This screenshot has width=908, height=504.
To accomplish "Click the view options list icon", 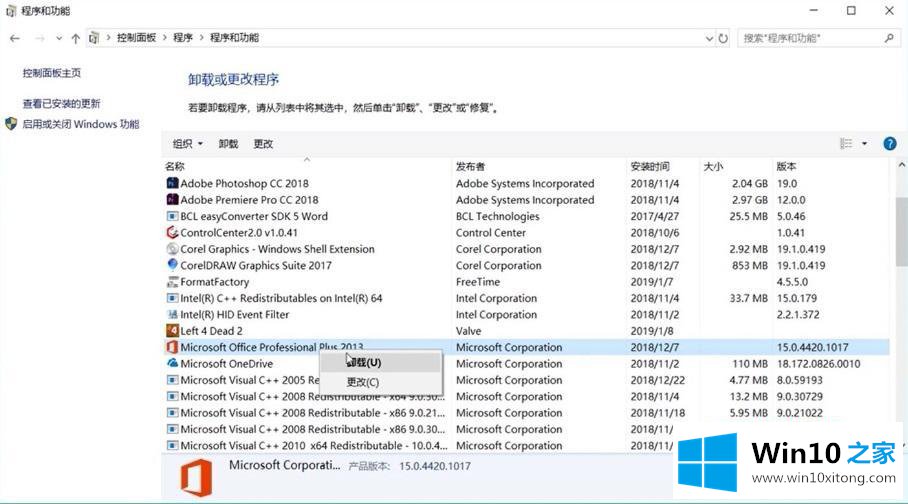I will click(846, 144).
